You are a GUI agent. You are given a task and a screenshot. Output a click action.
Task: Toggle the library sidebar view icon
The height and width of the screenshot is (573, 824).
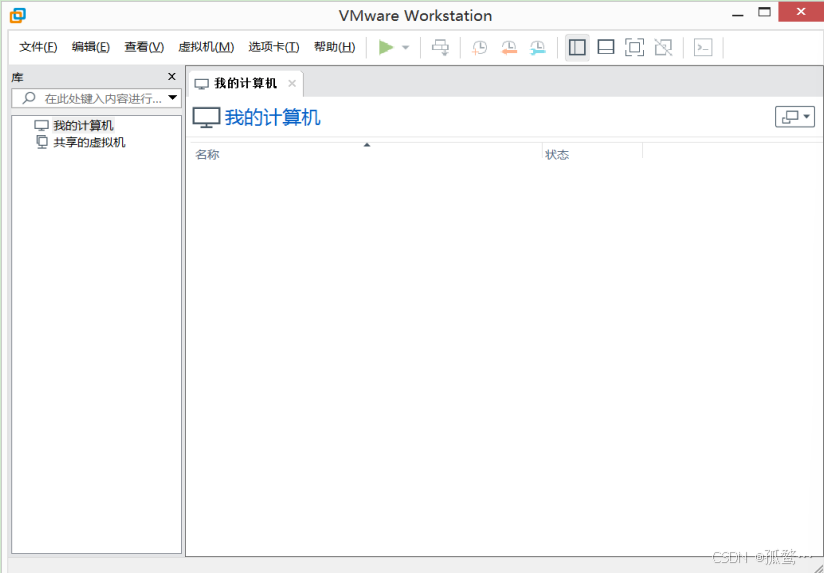pos(577,47)
